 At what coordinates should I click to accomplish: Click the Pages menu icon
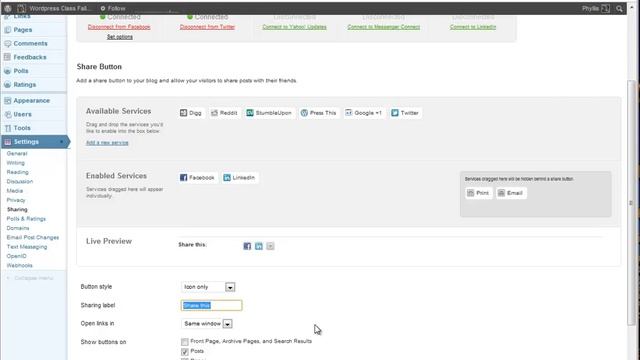point(7,30)
